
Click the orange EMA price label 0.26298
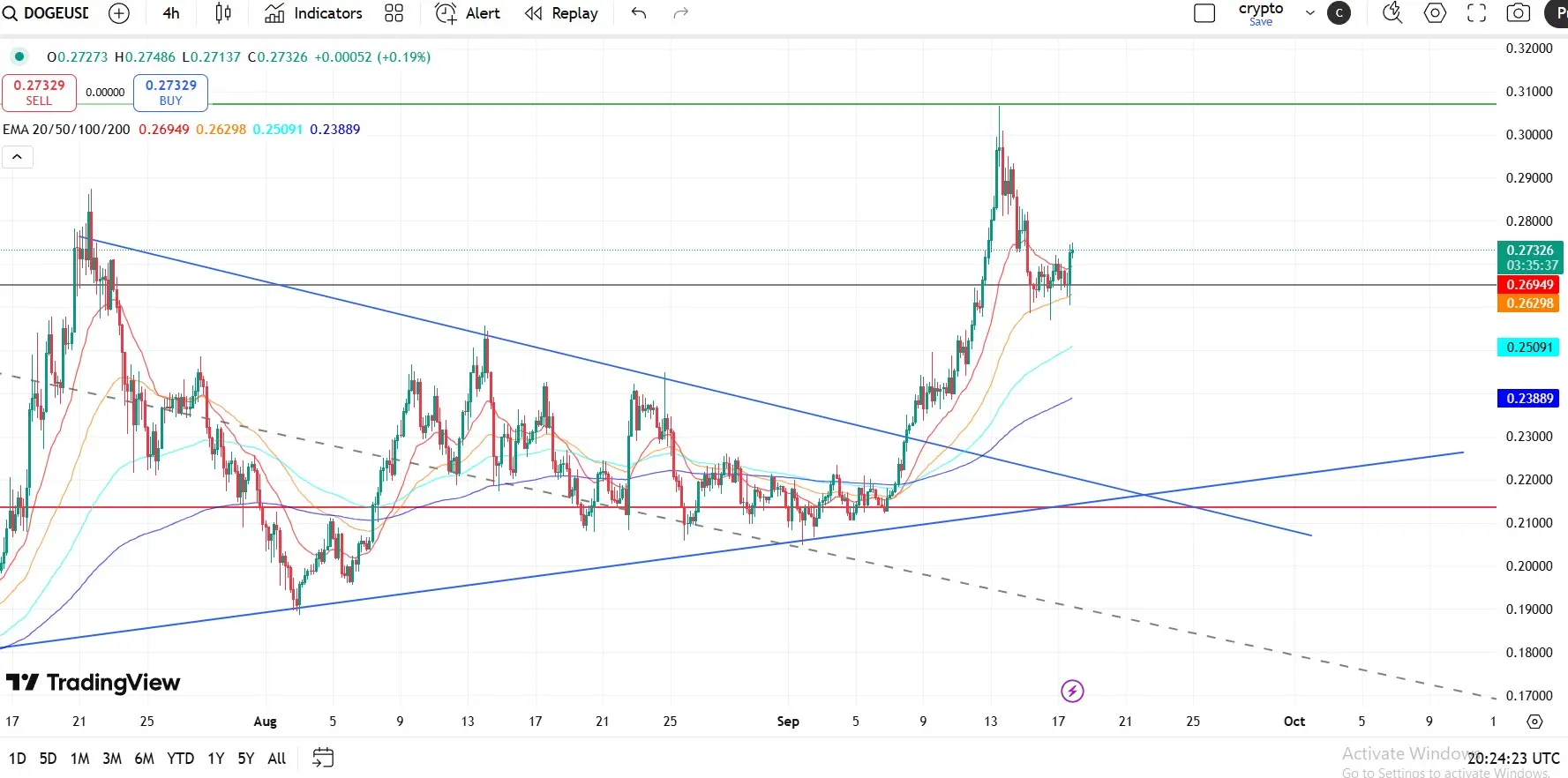pos(1529,303)
